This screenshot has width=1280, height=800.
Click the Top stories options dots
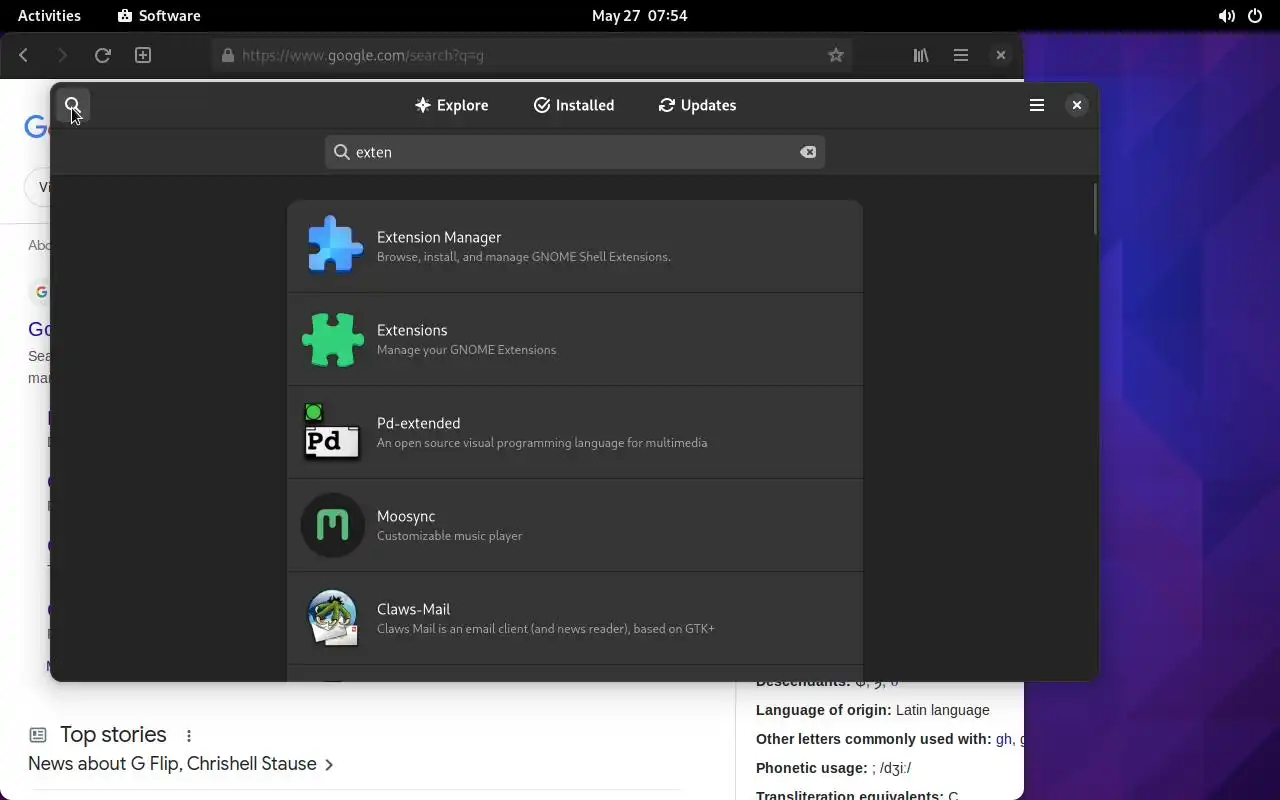tap(189, 736)
